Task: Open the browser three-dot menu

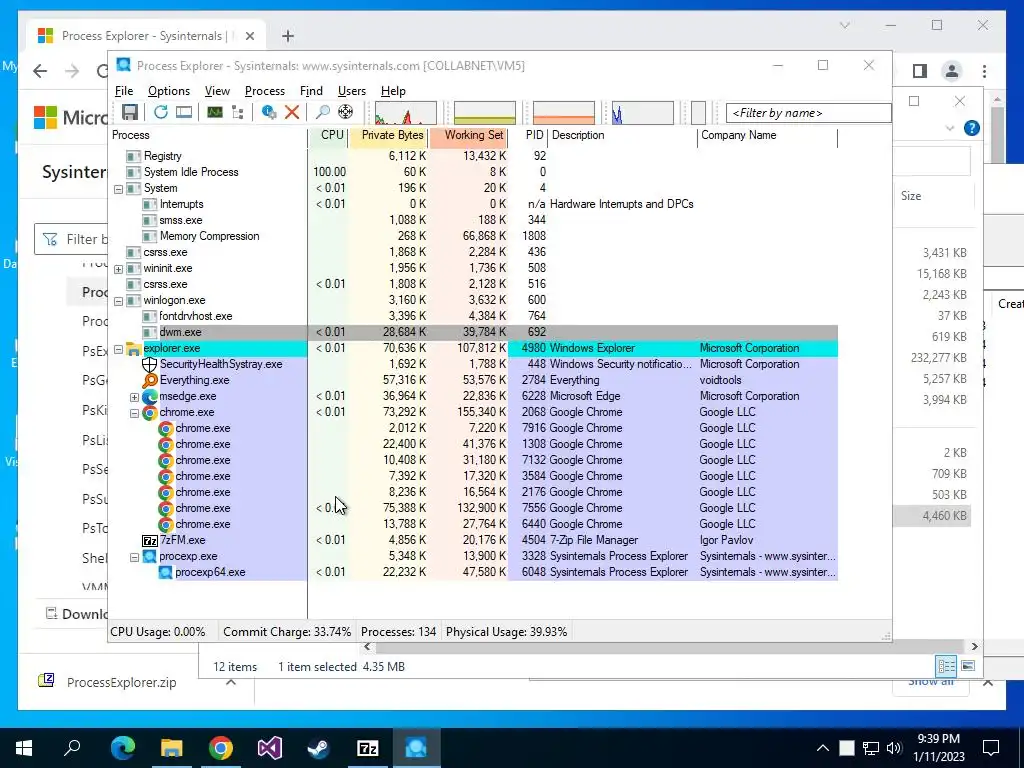Action: (x=984, y=71)
